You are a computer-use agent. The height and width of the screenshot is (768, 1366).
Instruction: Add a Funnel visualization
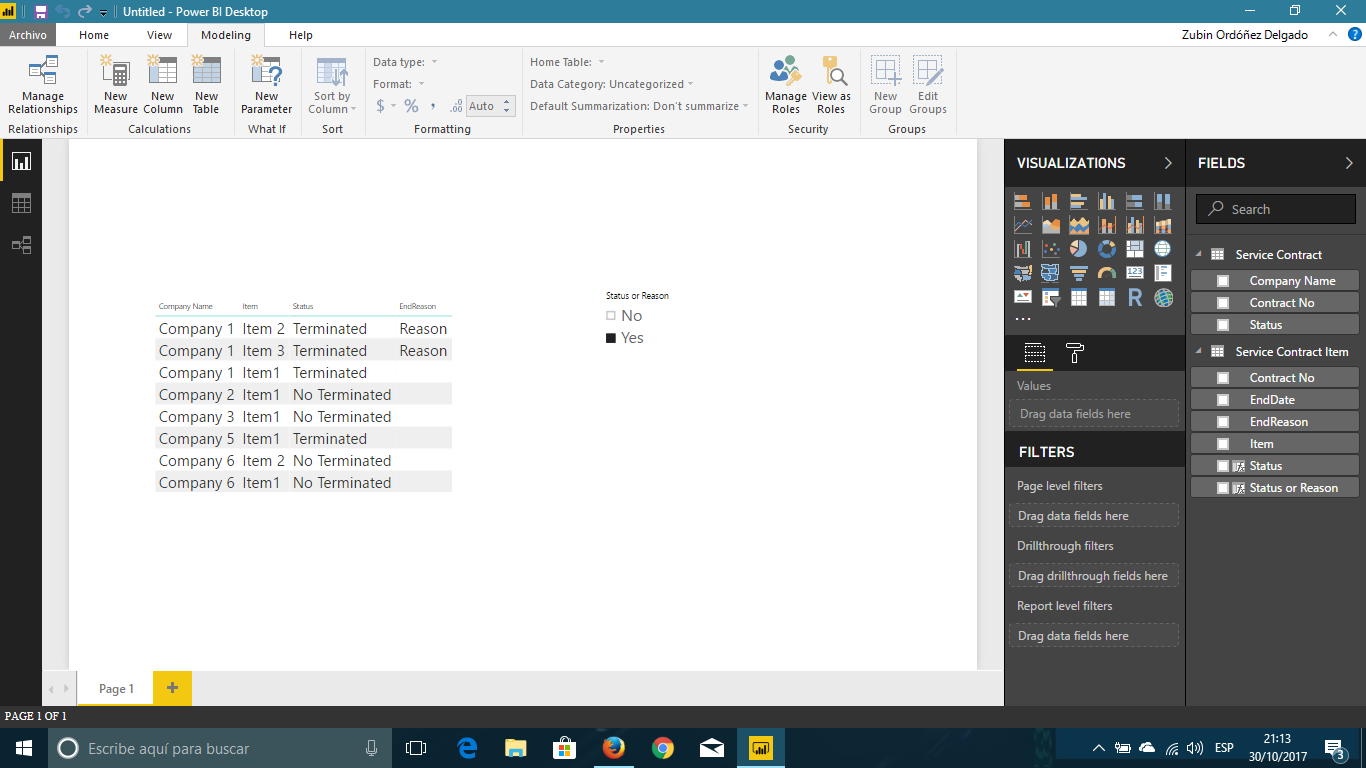tap(1078, 273)
